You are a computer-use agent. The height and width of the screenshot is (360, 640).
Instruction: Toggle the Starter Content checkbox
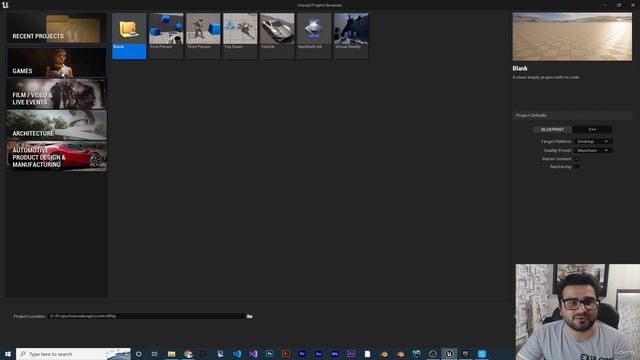576,159
